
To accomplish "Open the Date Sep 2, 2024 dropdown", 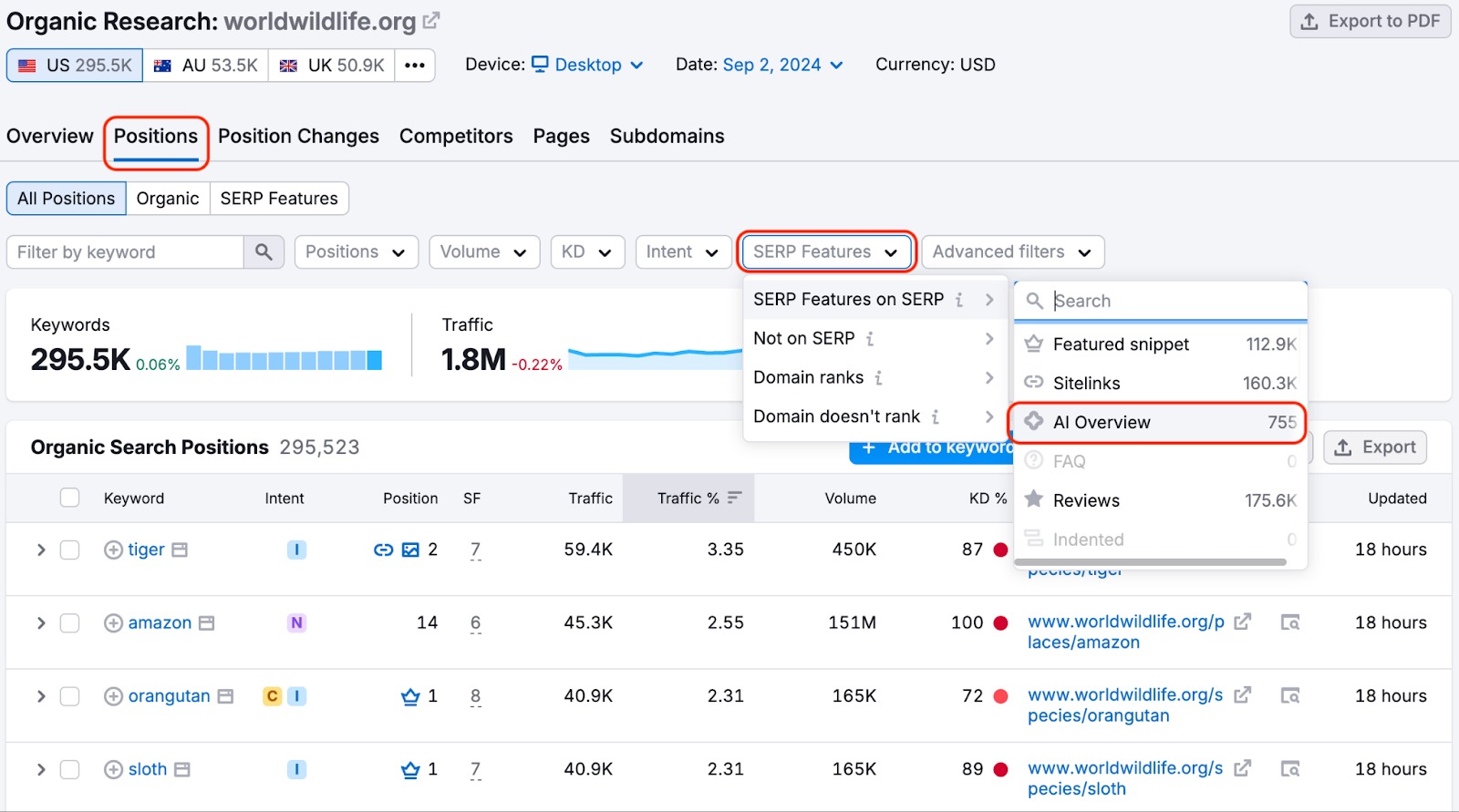I will click(782, 65).
